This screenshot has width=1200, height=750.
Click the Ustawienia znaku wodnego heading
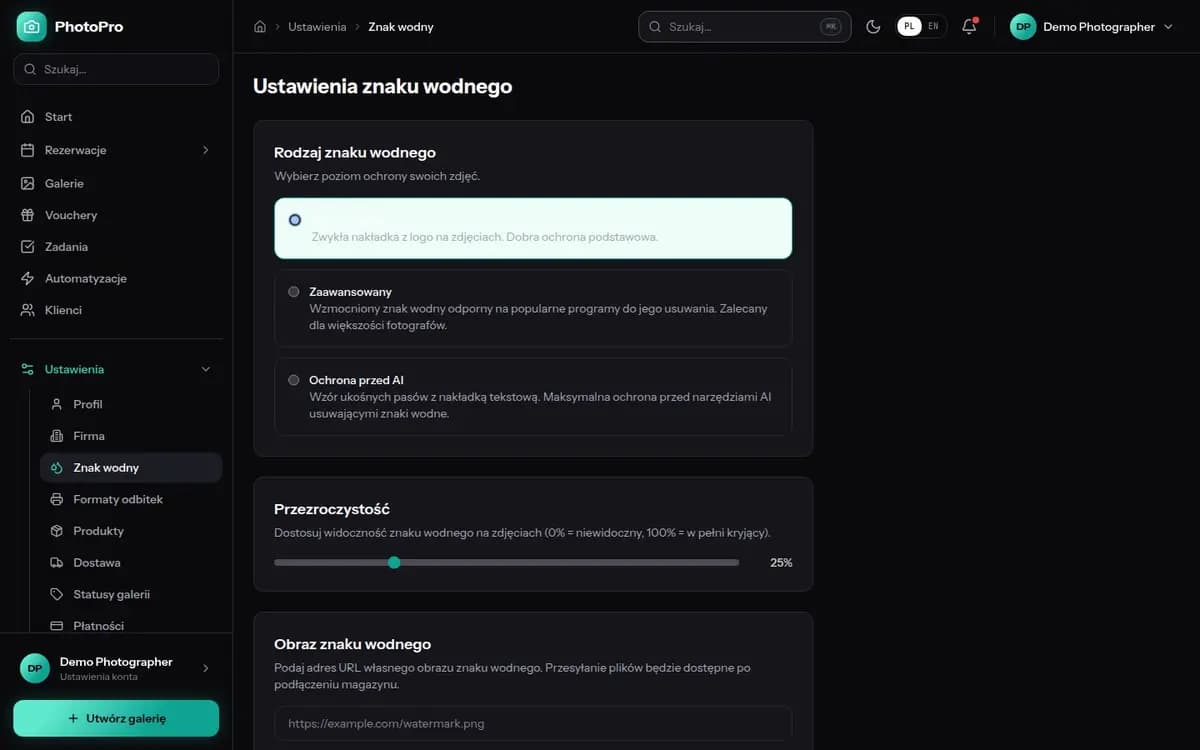click(x=383, y=86)
